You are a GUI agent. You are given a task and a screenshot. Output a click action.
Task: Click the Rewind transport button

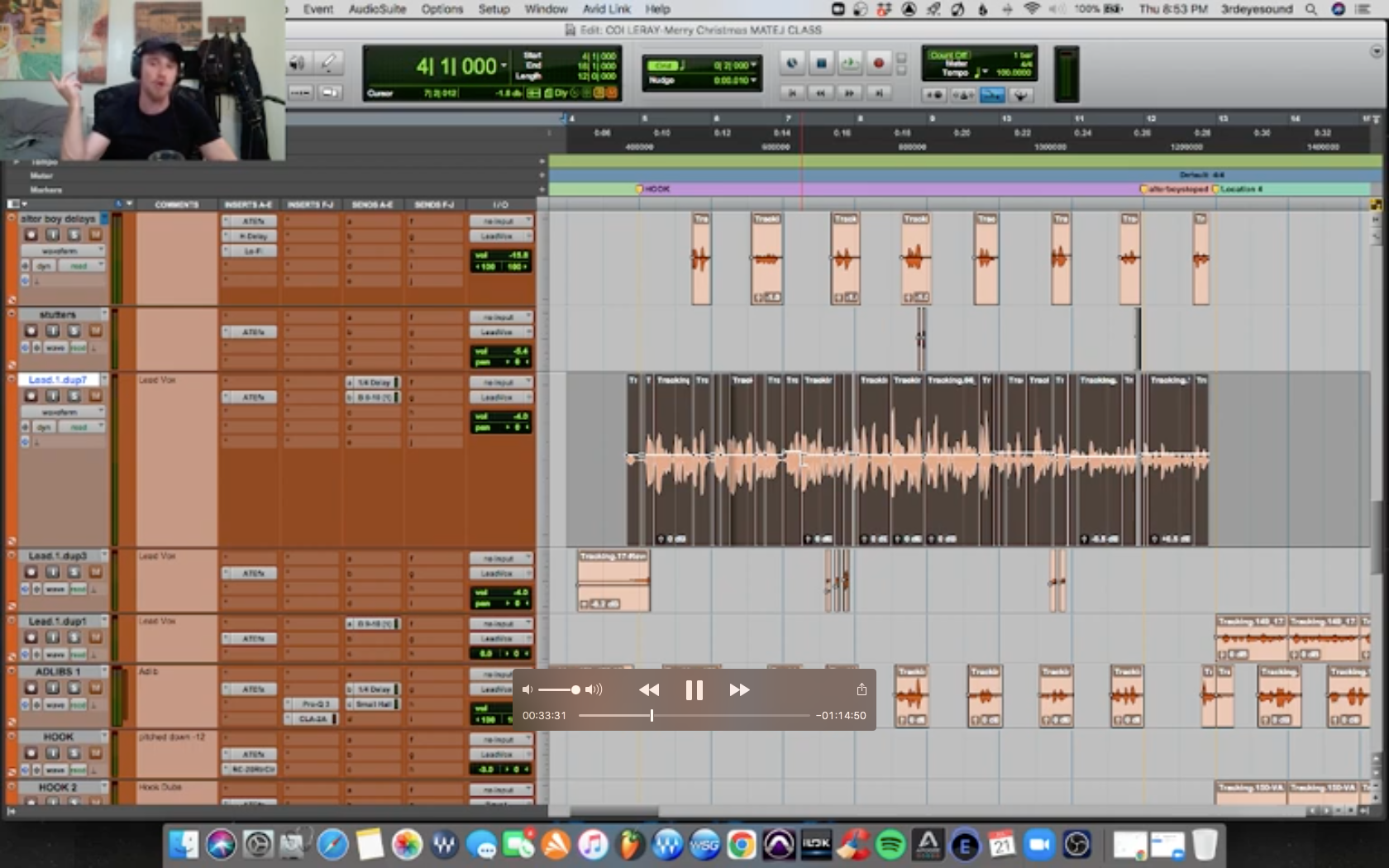[820, 93]
